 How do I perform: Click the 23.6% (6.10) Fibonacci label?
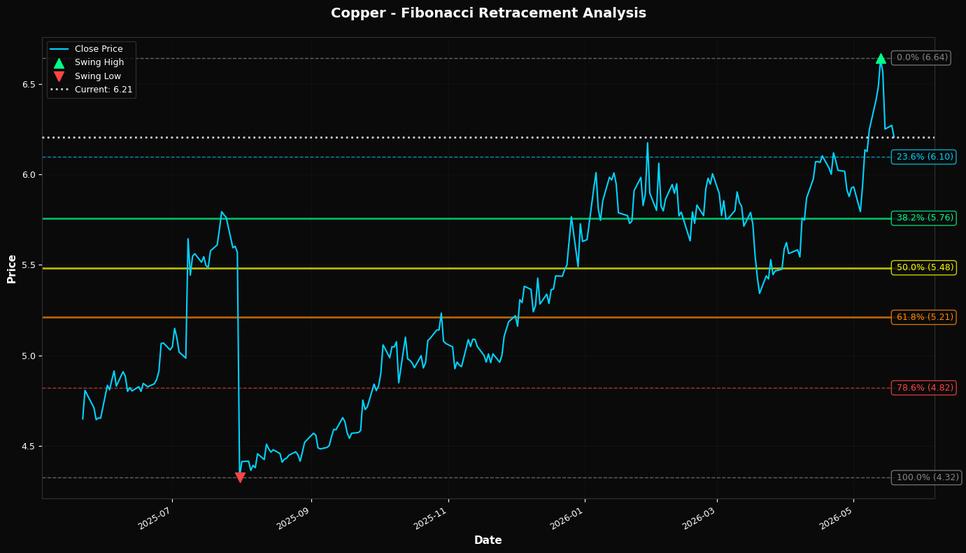(924, 157)
